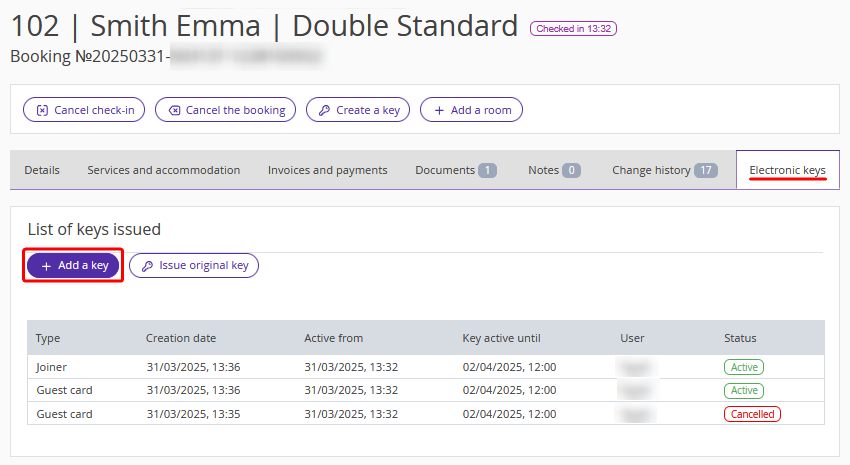Click the Add a room button
Image resolution: width=850 pixels, height=465 pixels.
pos(471,110)
